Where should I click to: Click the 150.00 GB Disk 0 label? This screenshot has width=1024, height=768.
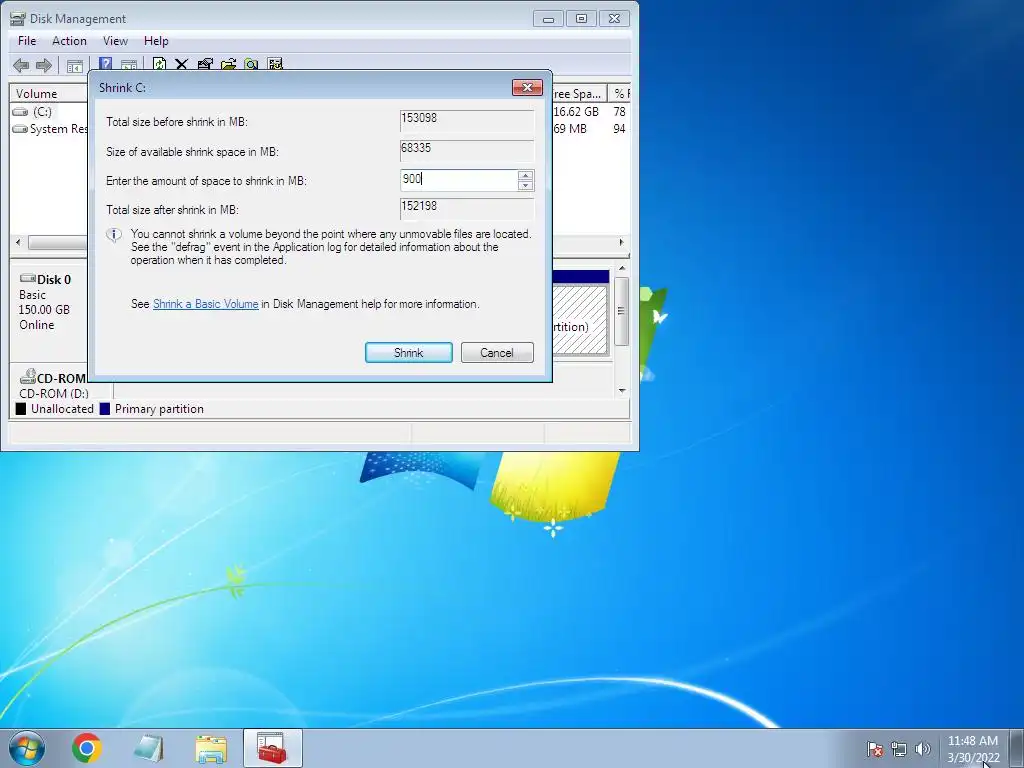(44, 310)
